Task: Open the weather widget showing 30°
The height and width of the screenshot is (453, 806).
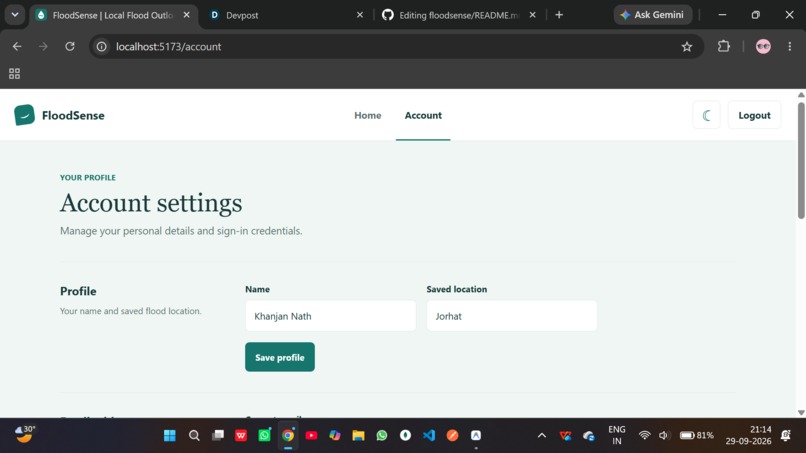Action: (x=25, y=434)
